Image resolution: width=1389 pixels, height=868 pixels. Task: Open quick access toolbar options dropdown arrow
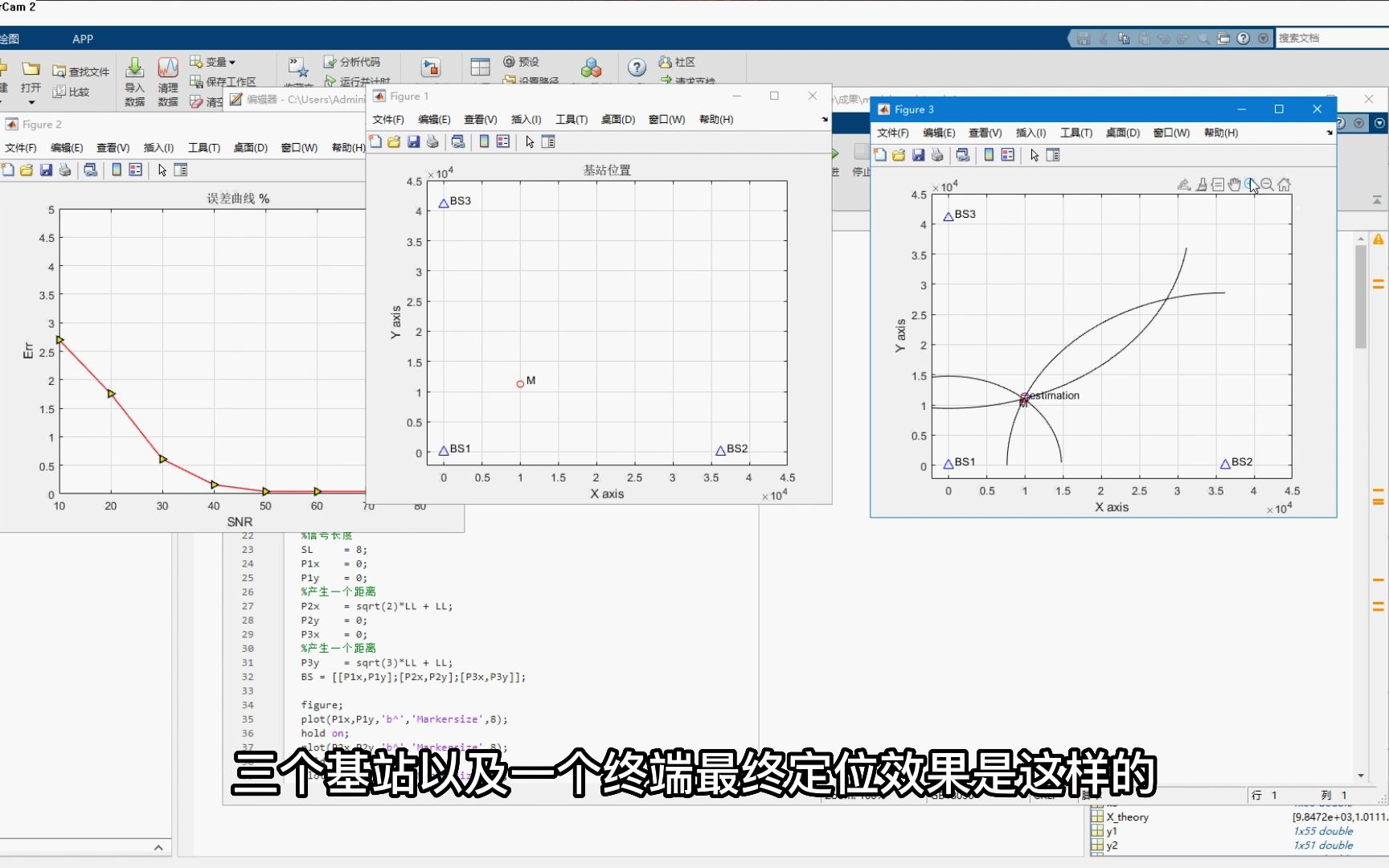1264,38
